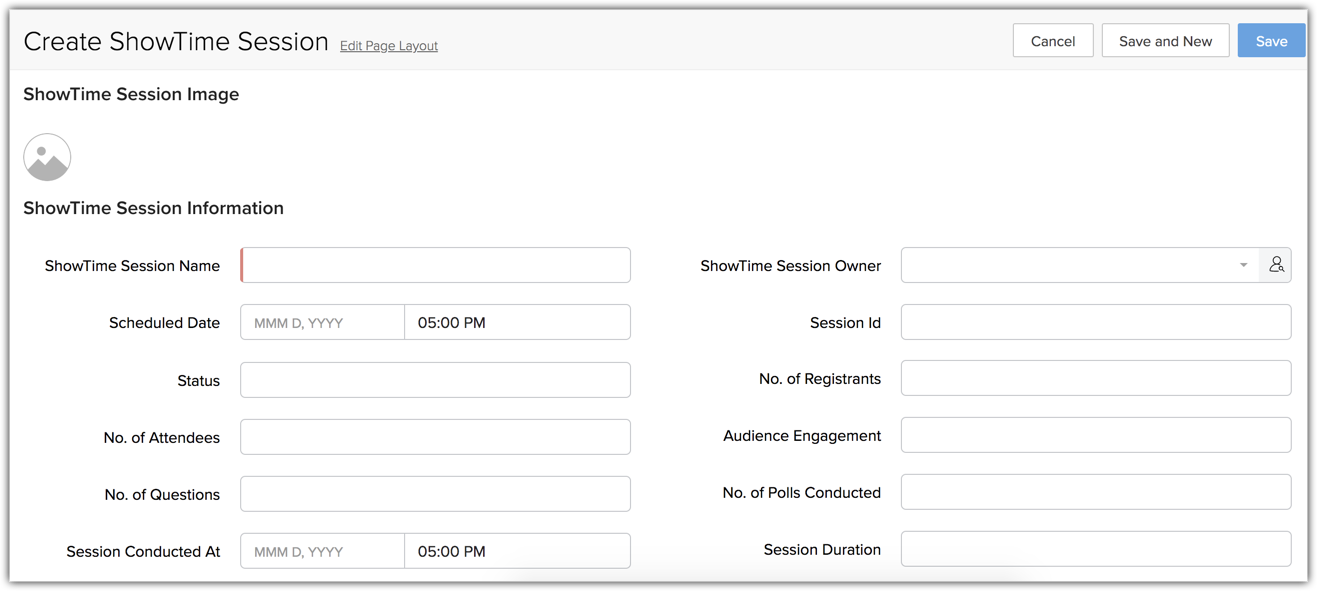Focus the Session Duration field
1317x591 pixels.
[x=1095, y=549]
